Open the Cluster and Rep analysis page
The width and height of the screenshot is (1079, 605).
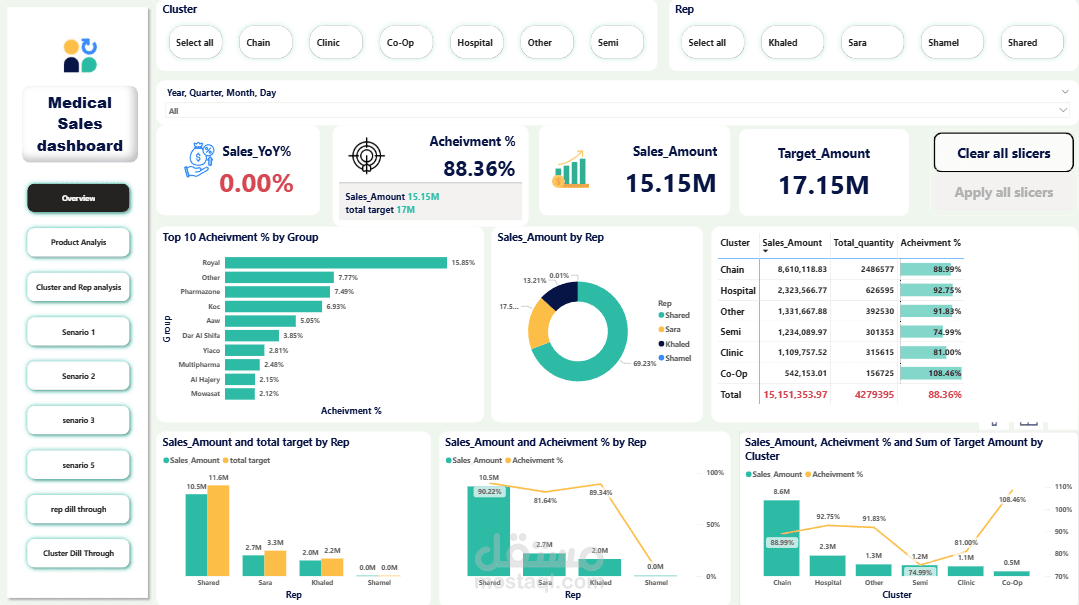coord(78,287)
